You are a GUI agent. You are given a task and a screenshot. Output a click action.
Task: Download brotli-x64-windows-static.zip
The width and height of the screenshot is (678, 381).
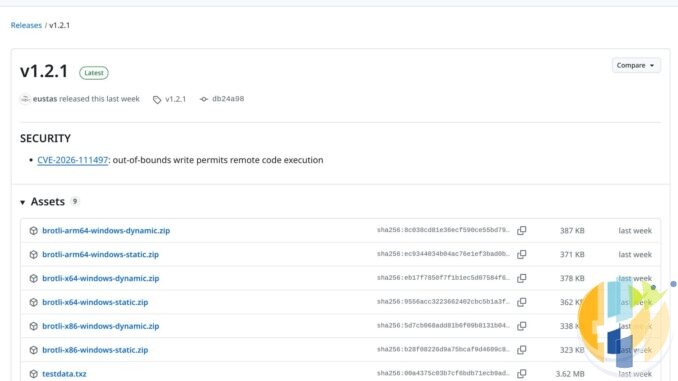[95, 302]
